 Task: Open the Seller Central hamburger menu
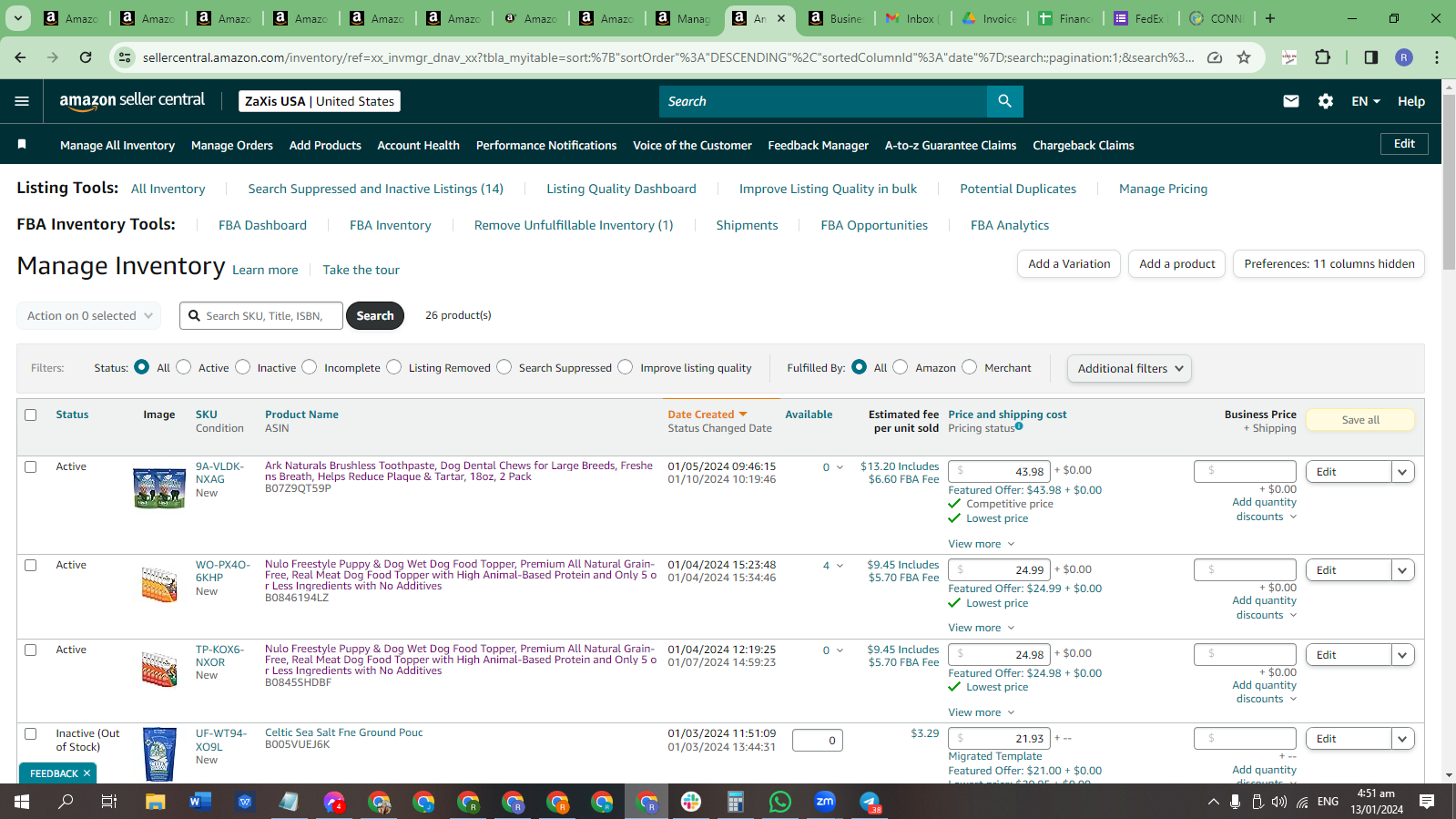coord(22,101)
